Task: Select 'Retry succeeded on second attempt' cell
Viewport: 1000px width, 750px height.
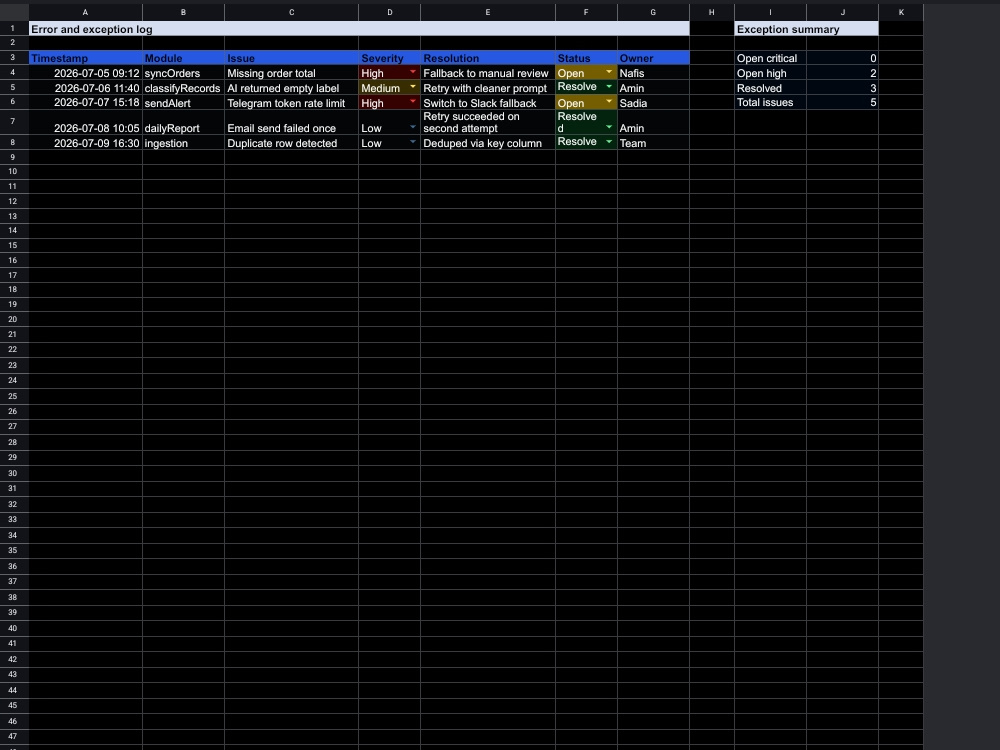Action: click(488, 122)
